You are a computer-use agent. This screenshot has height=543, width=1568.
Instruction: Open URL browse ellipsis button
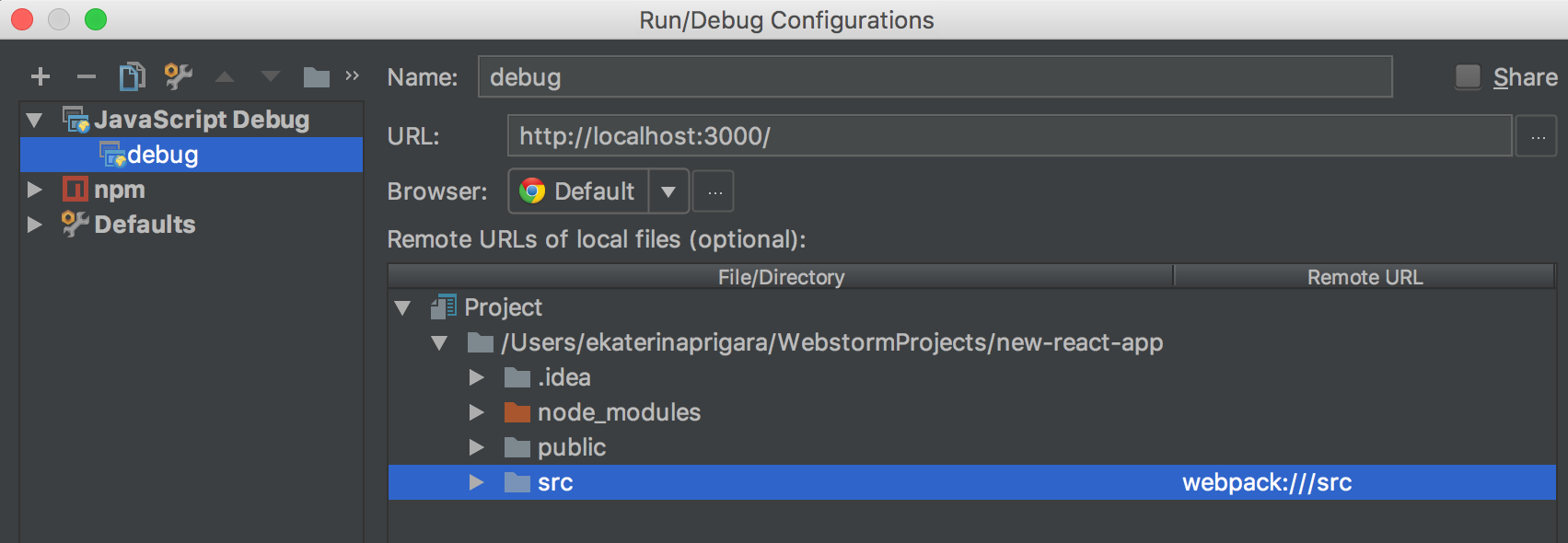tap(1537, 136)
